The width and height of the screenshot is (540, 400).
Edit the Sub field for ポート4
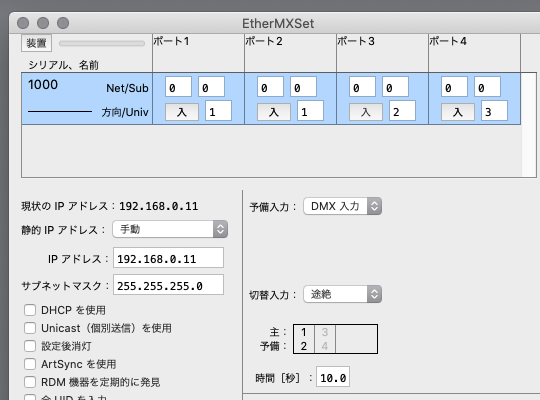(x=487, y=87)
